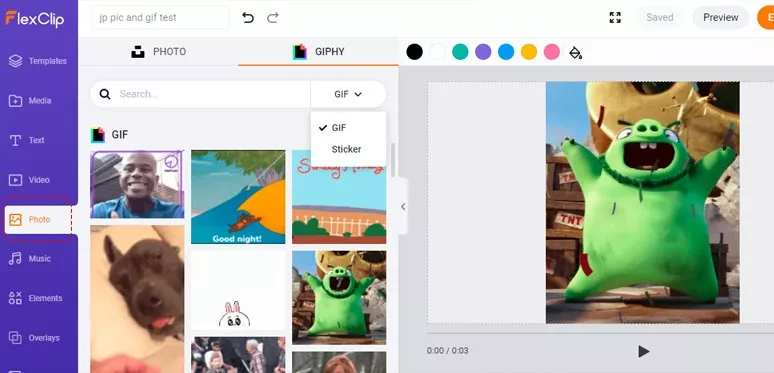Select the pink color swatch
The image size is (774, 373).
click(552, 52)
